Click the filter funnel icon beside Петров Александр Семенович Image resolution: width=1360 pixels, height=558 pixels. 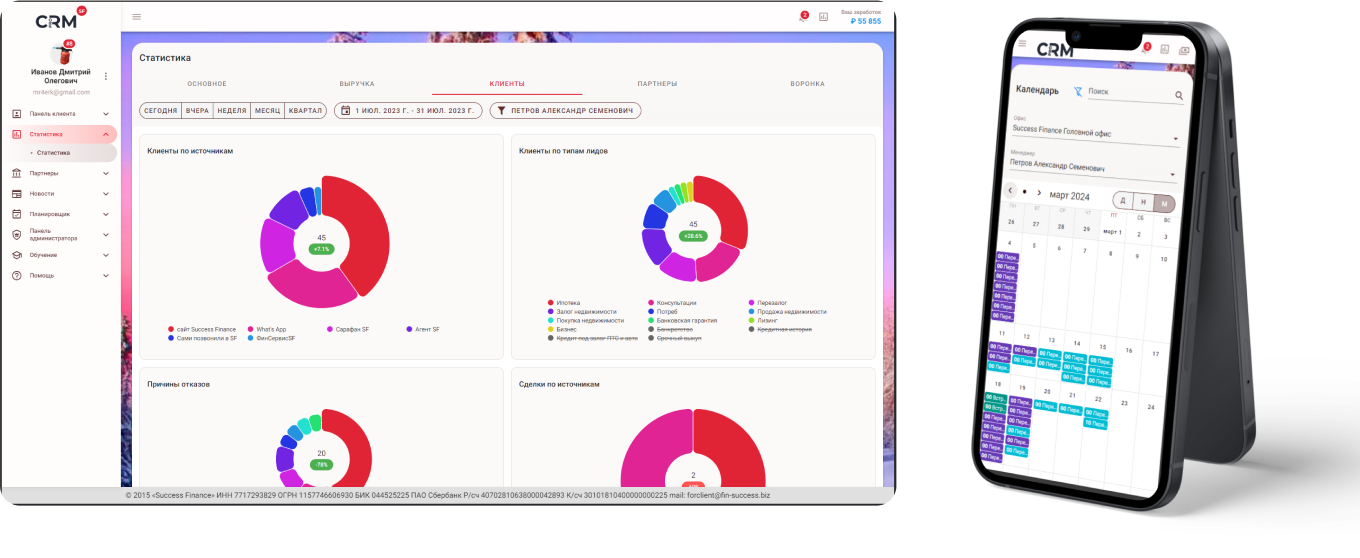[502, 111]
